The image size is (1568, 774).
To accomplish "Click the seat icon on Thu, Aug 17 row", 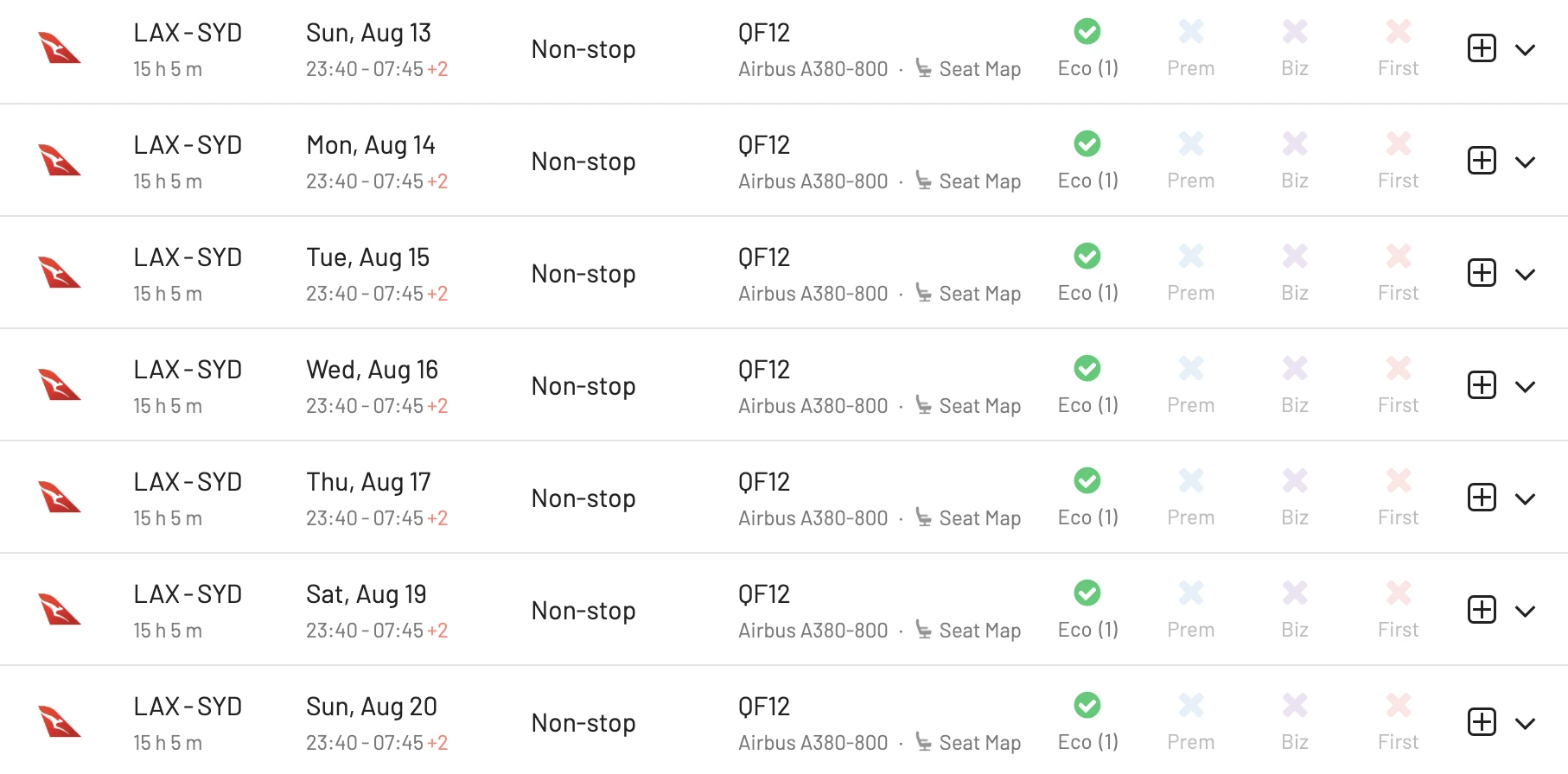I will 923,517.
